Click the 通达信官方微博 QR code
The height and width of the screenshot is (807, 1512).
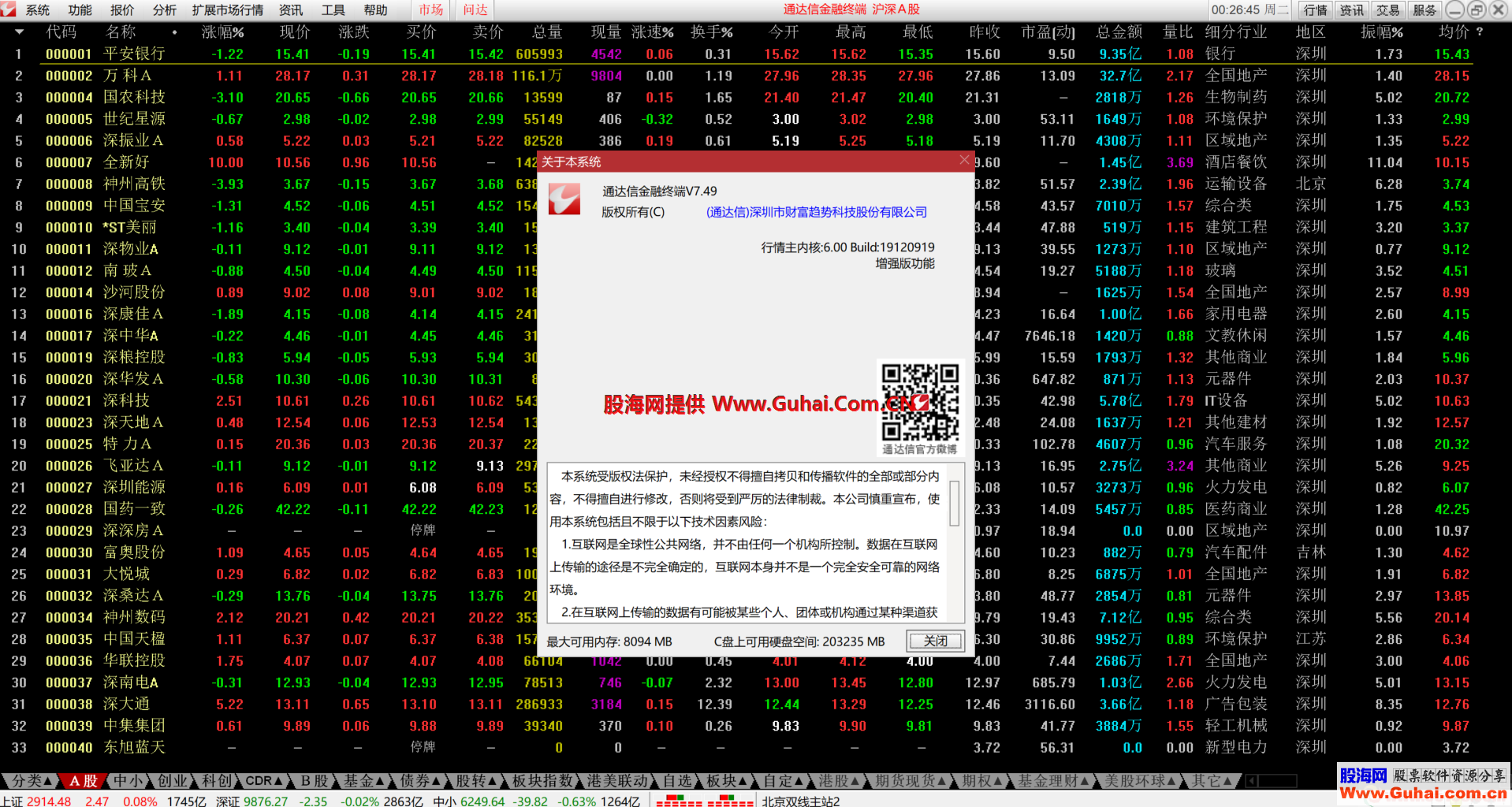pyautogui.click(x=920, y=402)
